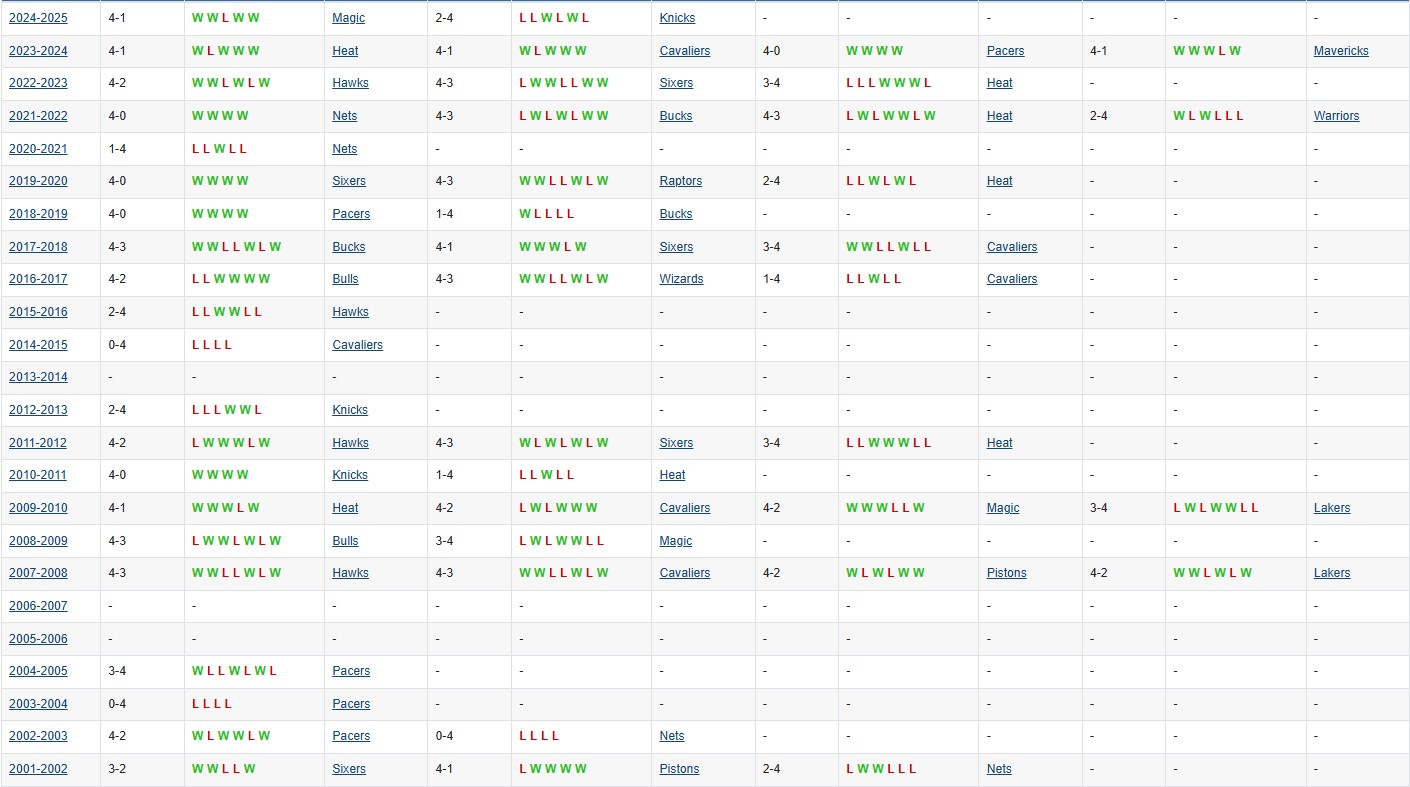Select the Raptors team link
1410x787 pixels.
[680, 181]
